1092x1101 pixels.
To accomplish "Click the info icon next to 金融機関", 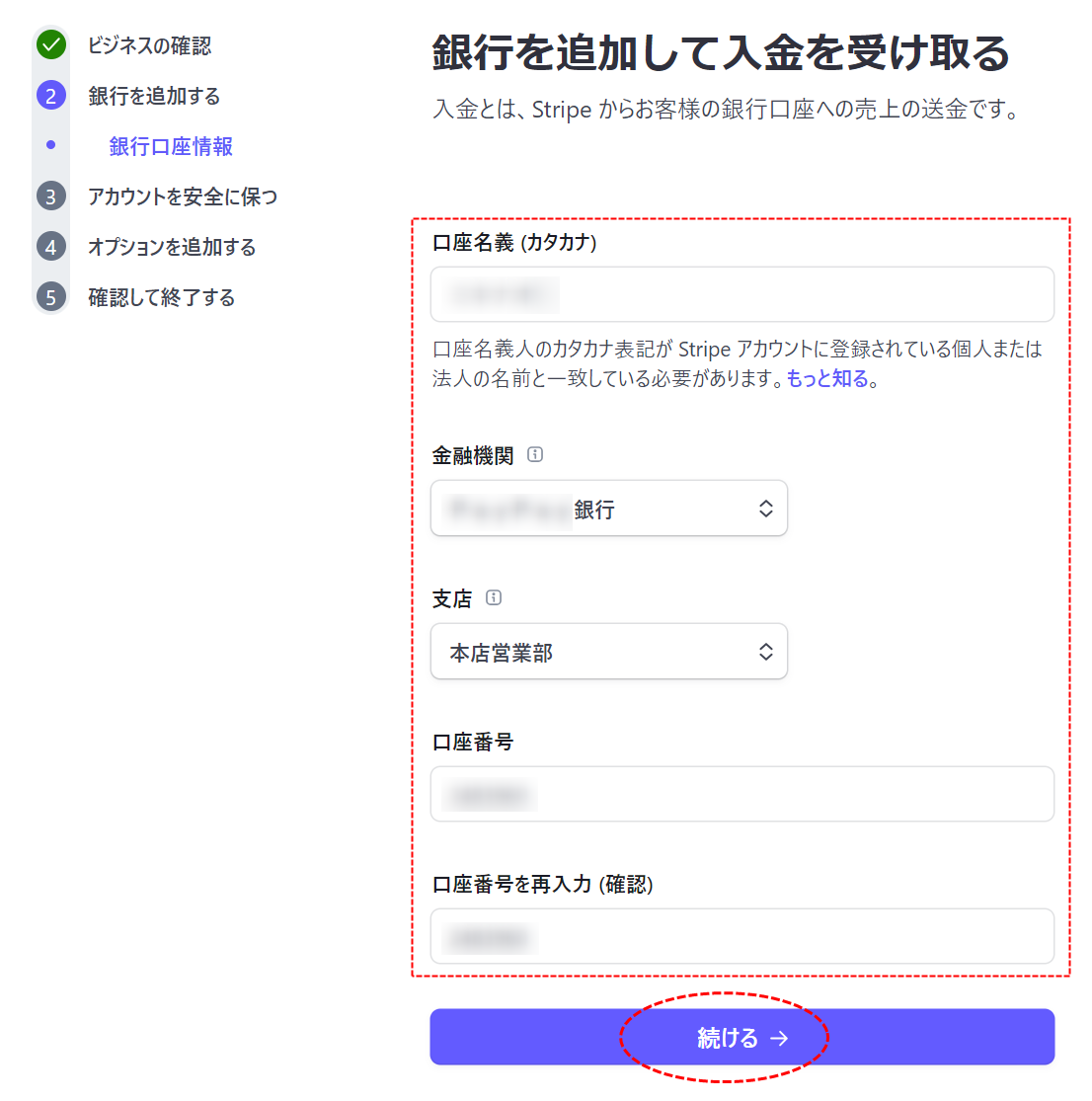I will [x=536, y=454].
